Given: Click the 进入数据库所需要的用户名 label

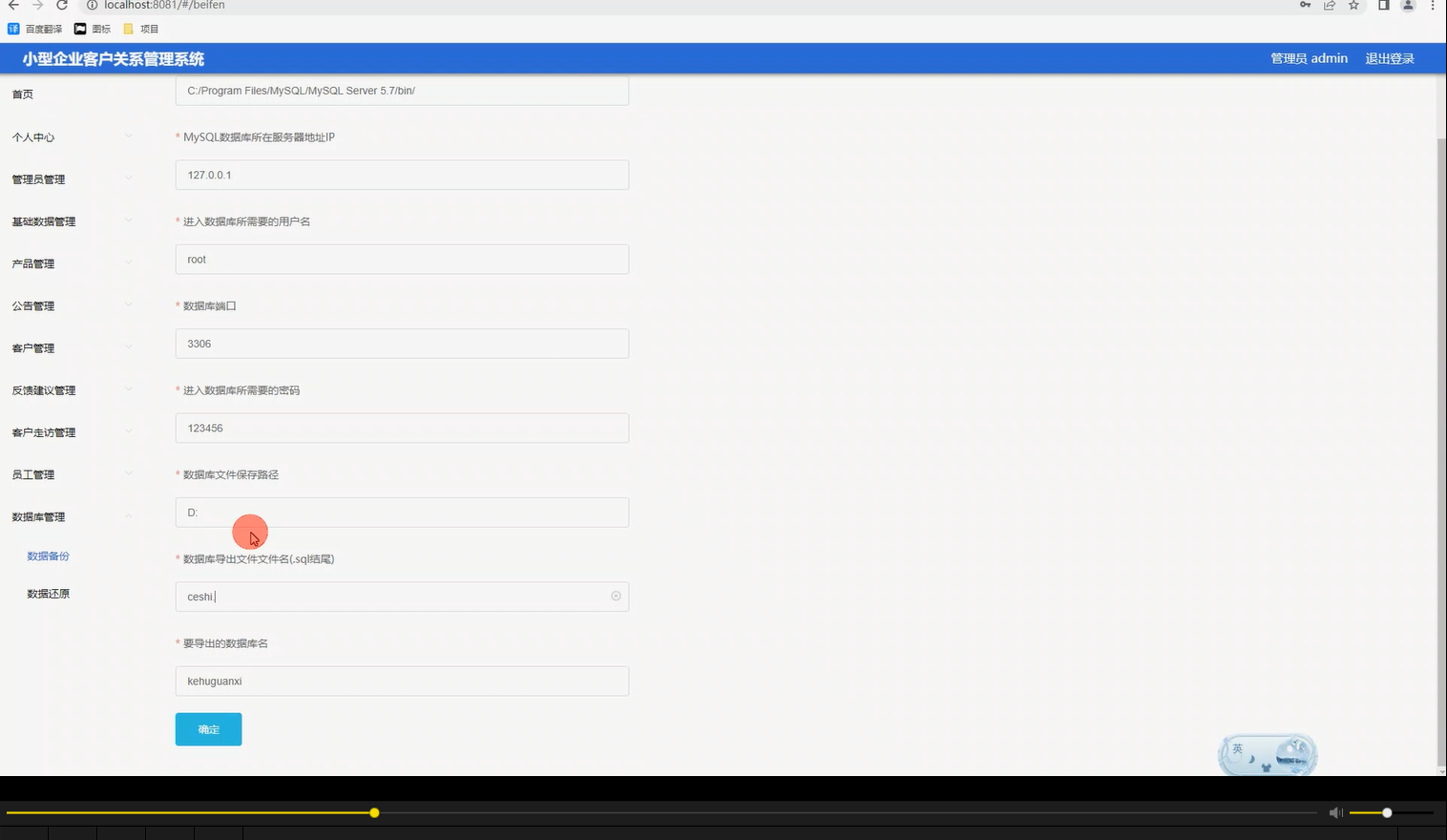Looking at the screenshot, I should point(246,221).
